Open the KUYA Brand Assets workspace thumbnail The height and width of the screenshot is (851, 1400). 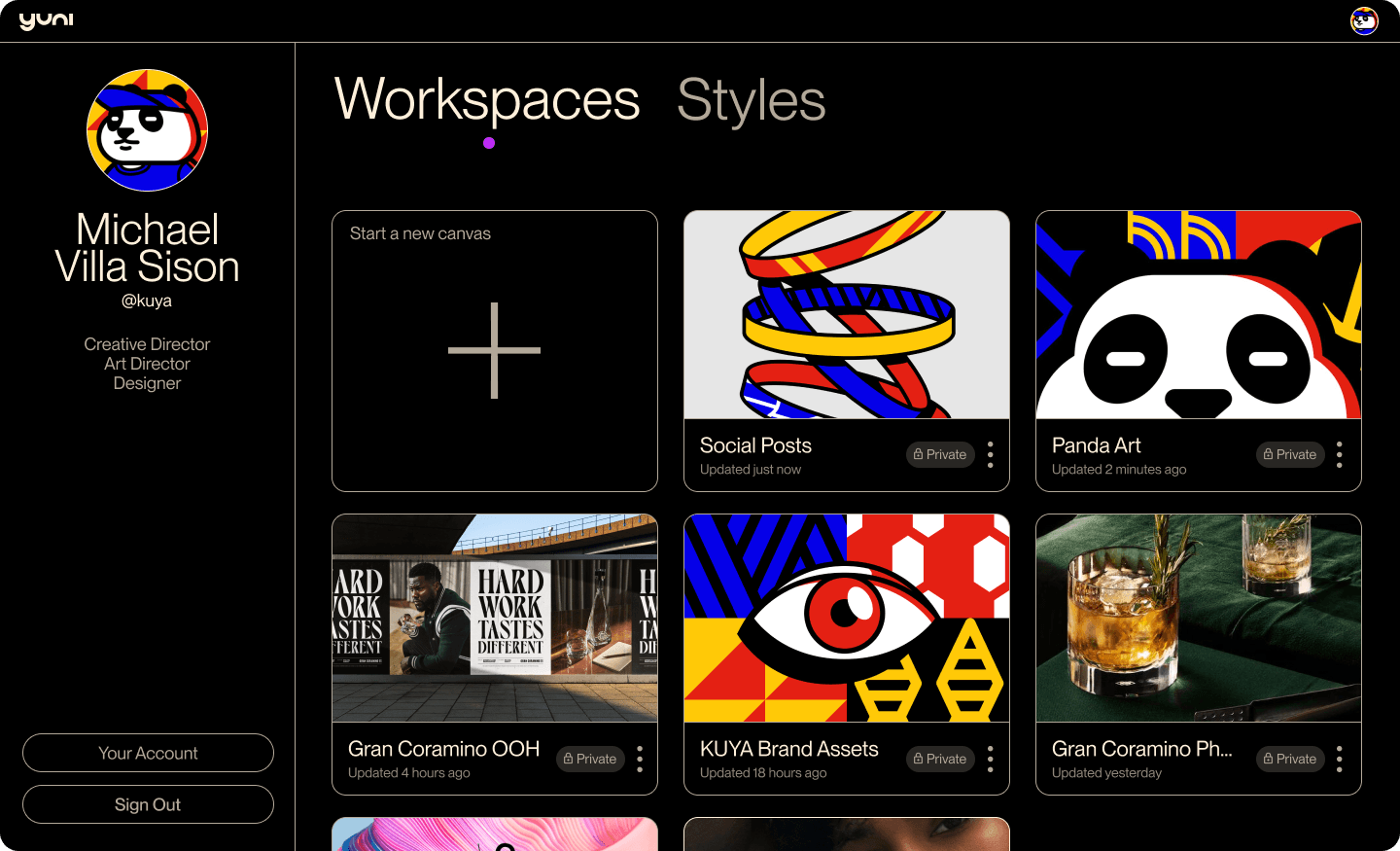pos(846,619)
